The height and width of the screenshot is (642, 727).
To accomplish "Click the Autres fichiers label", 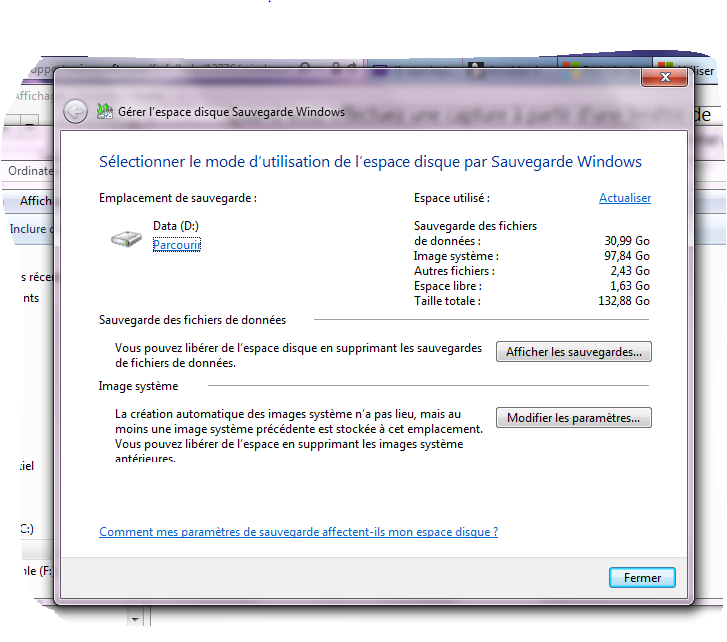I will (454, 271).
